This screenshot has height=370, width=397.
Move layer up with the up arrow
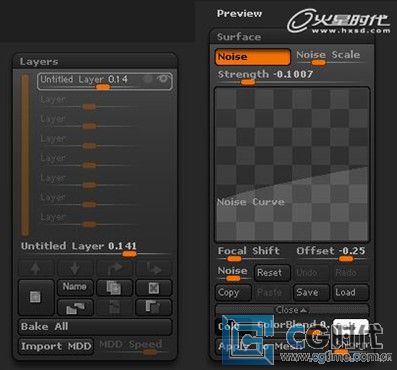36,268
